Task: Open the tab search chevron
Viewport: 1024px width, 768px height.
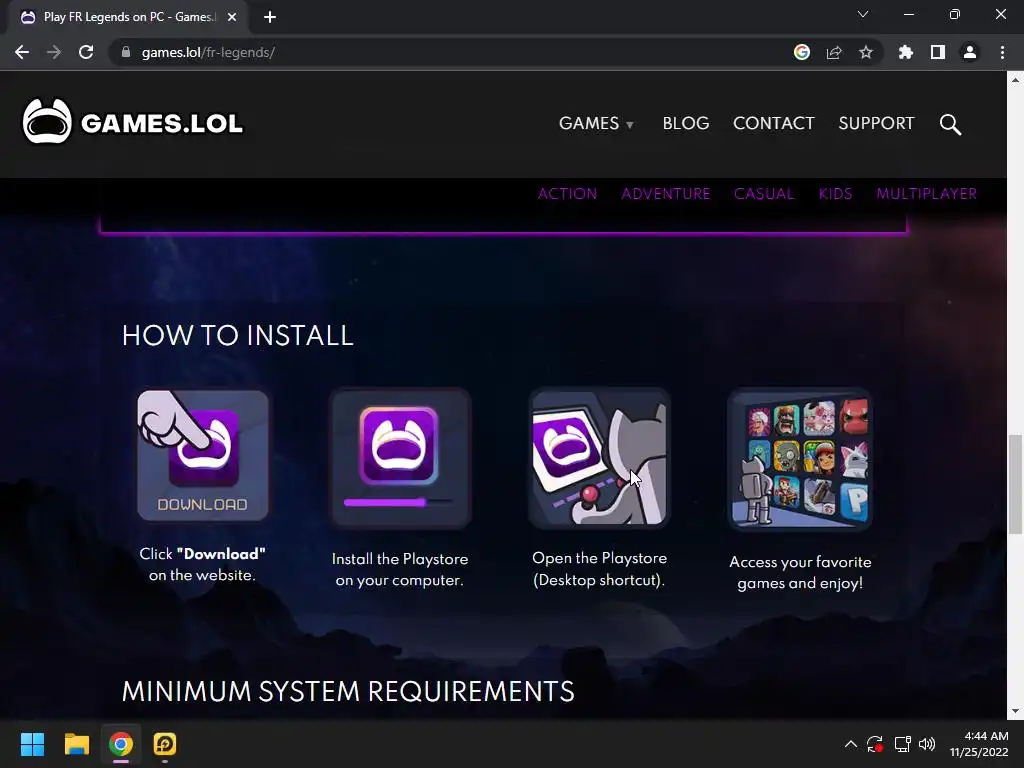Action: [863, 14]
